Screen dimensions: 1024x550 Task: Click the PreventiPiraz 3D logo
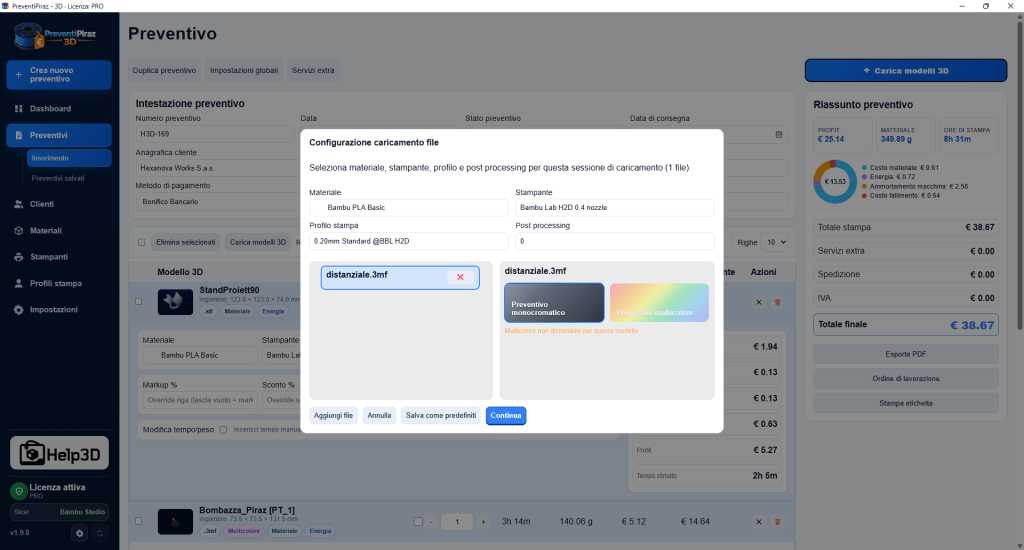click(55, 36)
